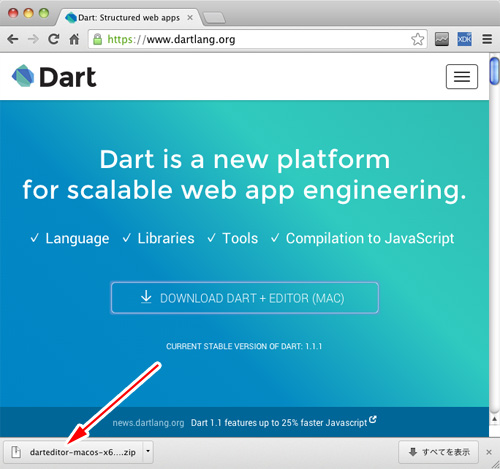The height and width of the screenshot is (469, 500).
Task: Select the Dart: Structured web apps tab
Action: click(128, 18)
